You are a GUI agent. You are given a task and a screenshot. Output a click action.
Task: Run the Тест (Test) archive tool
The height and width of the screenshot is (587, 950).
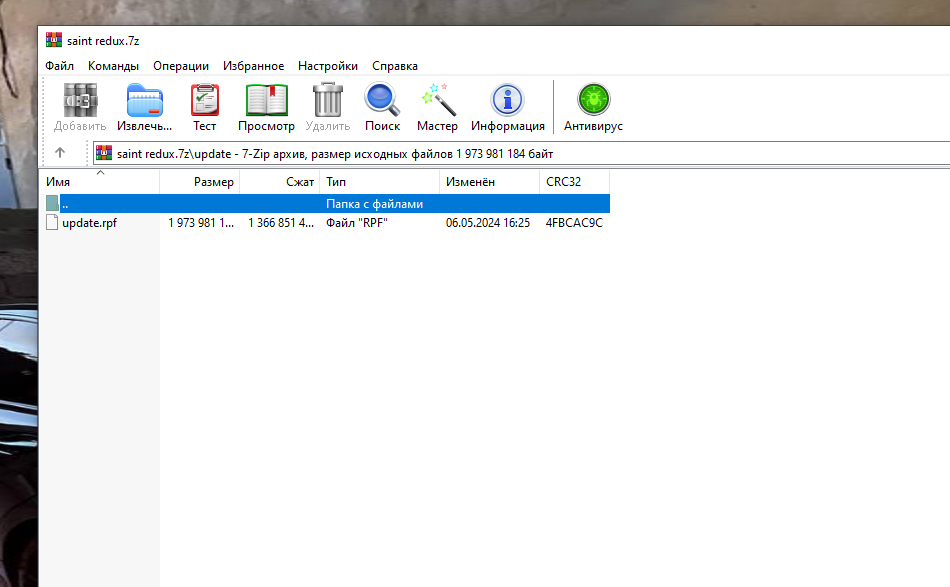click(205, 100)
